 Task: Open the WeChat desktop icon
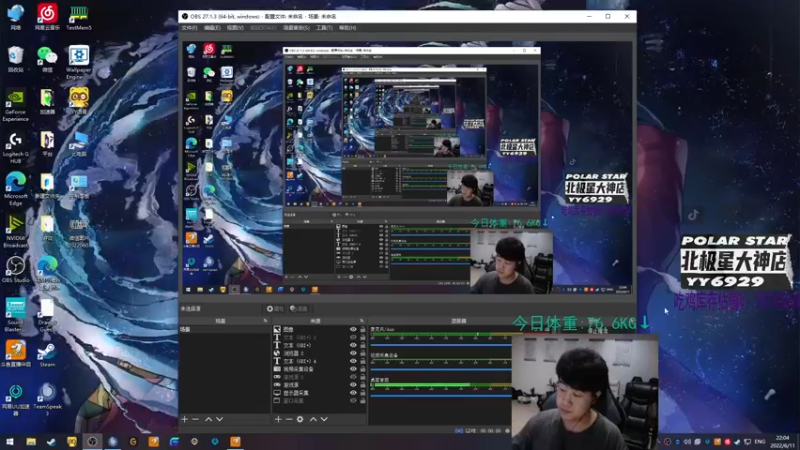47,59
